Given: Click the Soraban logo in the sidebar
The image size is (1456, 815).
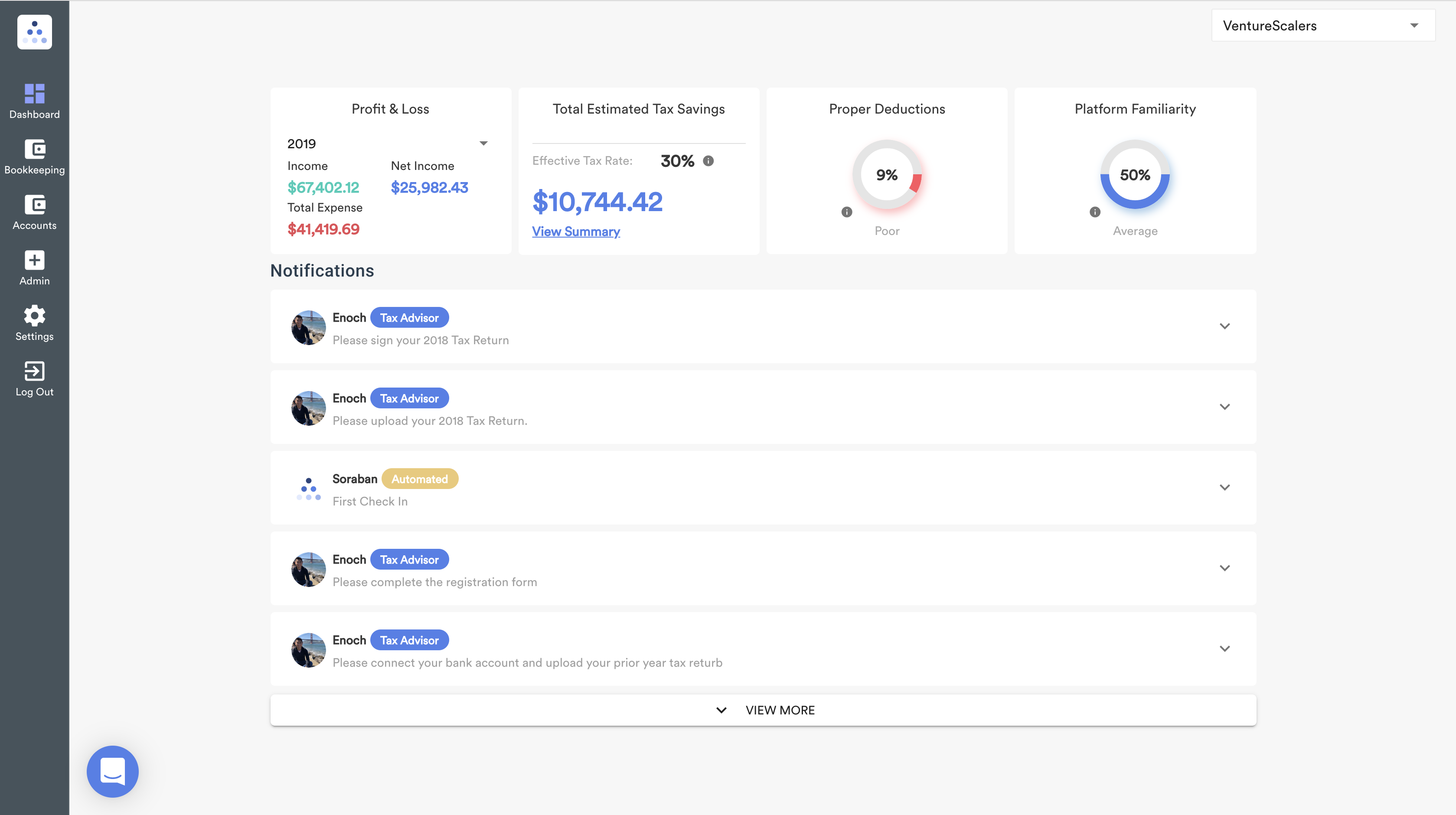Looking at the screenshot, I should pos(35,32).
